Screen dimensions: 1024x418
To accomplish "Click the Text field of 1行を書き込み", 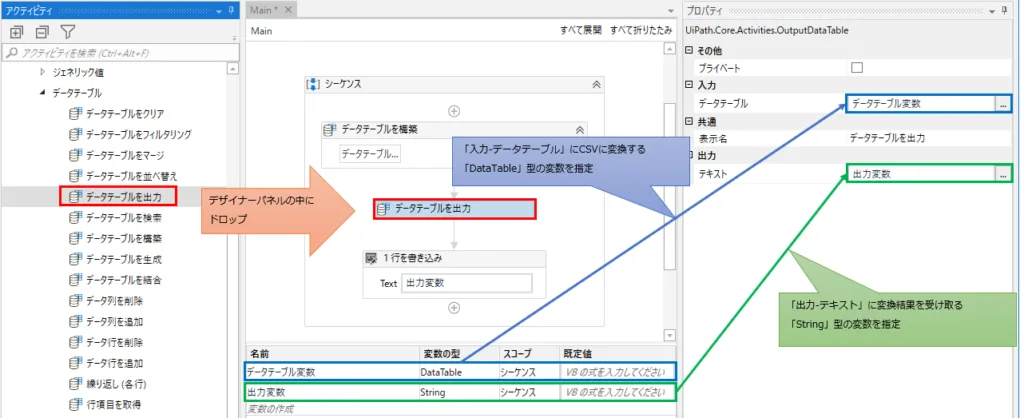I will [466, 283].
